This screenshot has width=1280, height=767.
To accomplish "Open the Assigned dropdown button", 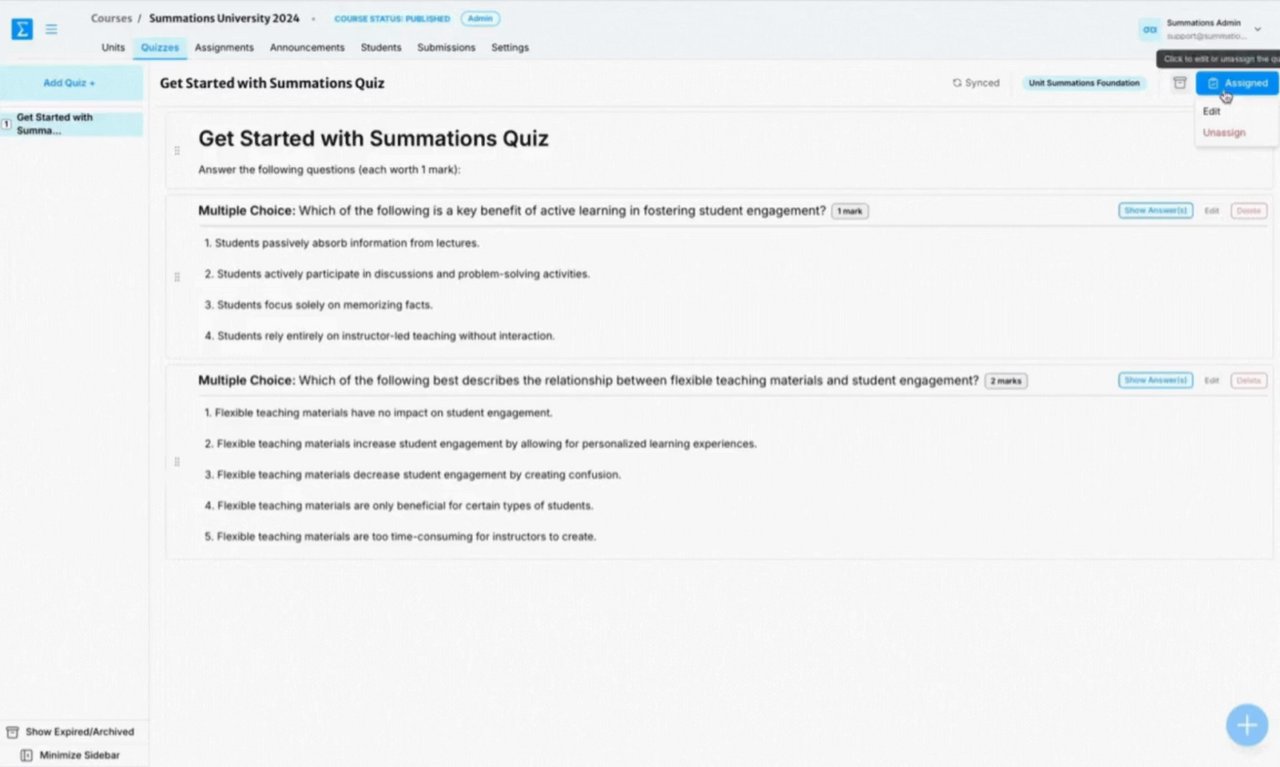I will coord(1237,83).
